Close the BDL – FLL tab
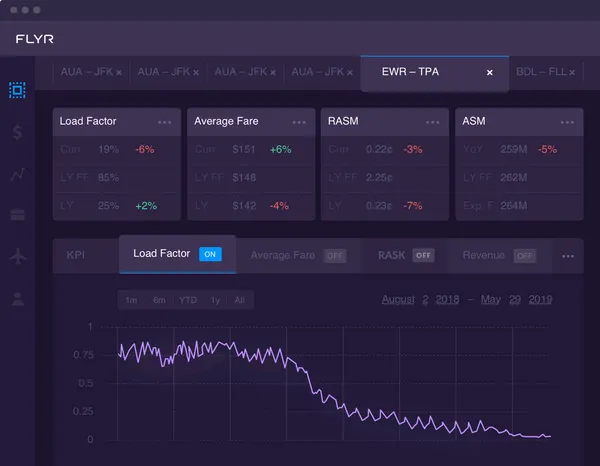600x466 pixels. click(572, 72)
